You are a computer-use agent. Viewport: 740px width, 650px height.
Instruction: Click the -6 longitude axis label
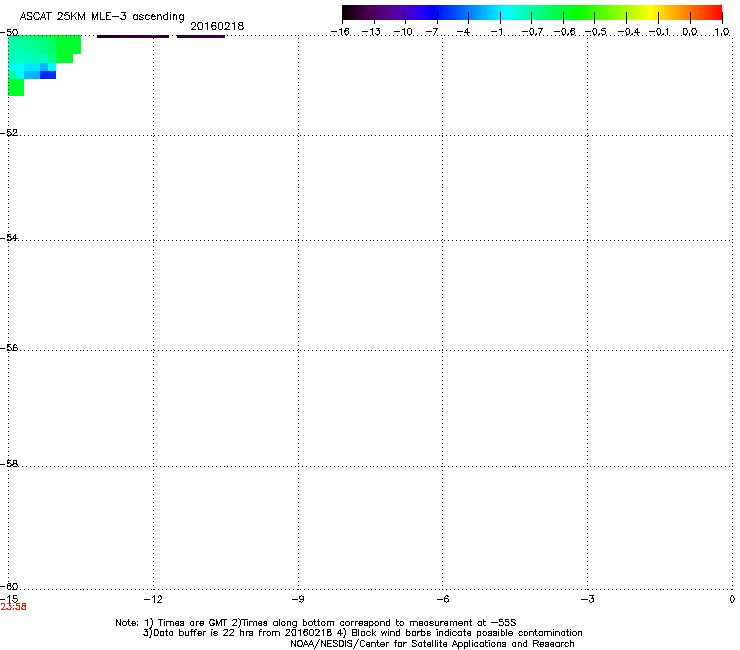click(442, 599)
